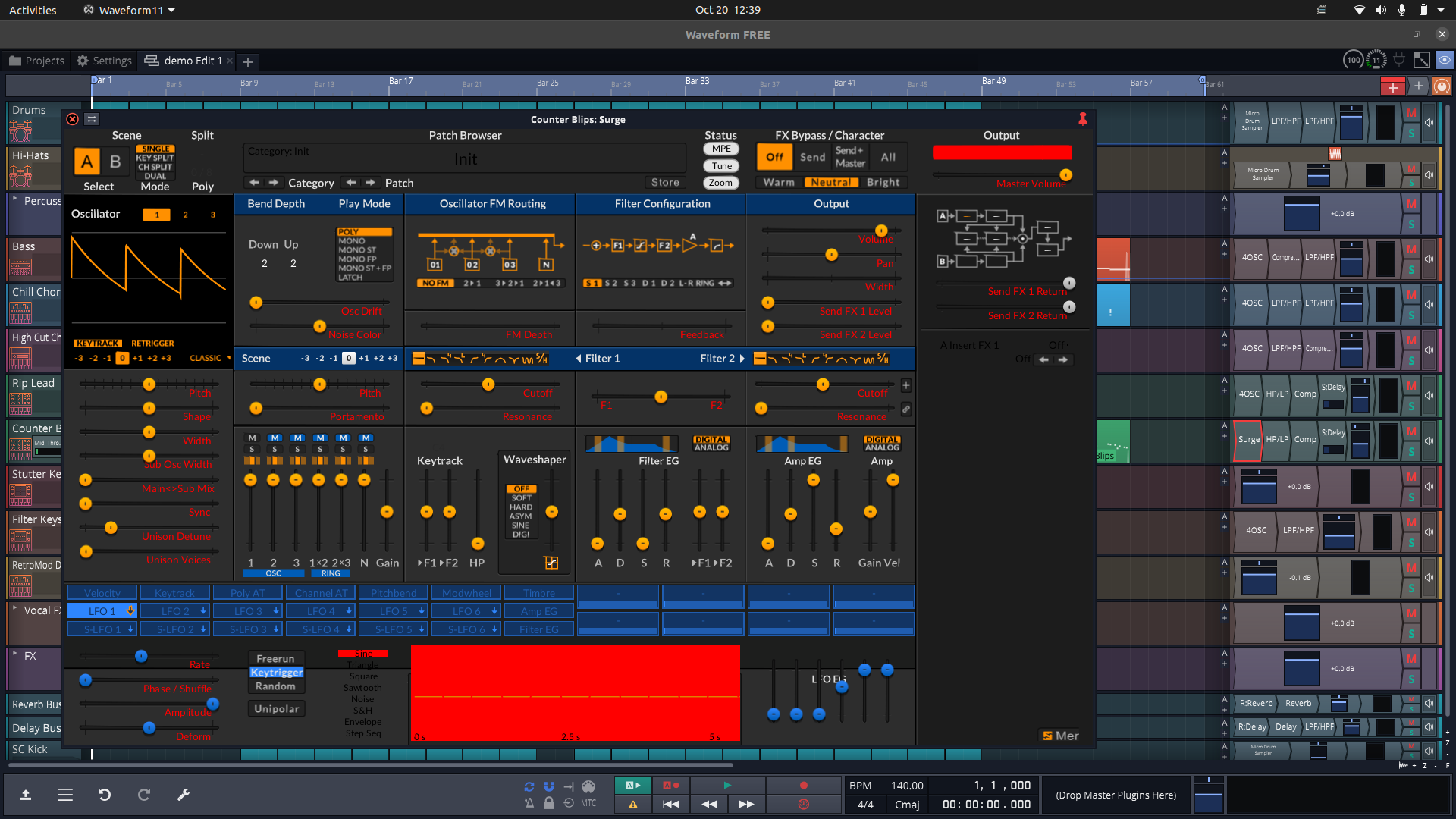Click the Store patch button
Screen dimensions: 1456x819
click(665, 183)
